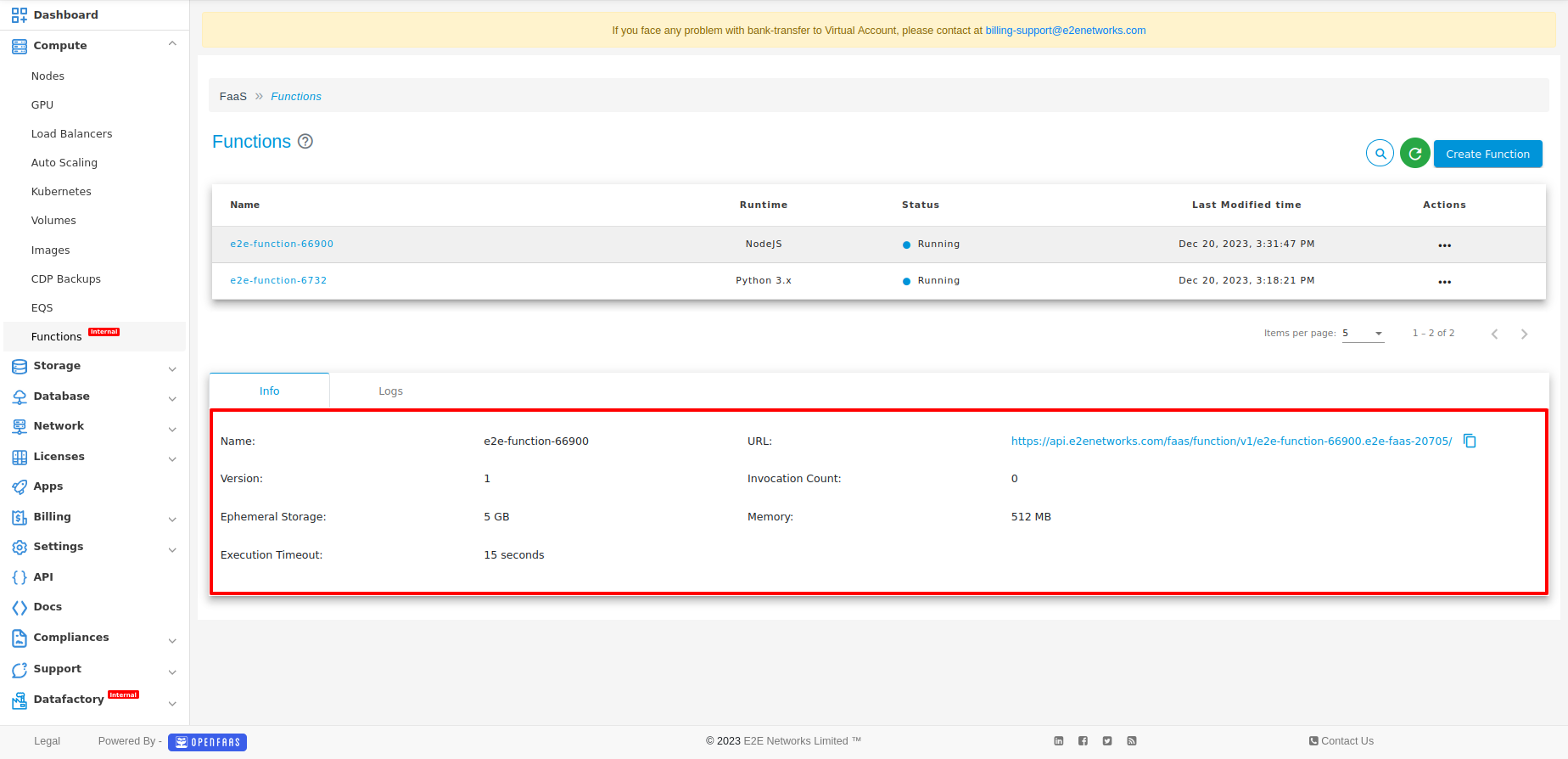1568x759 pixels.
Task: Open the e2e-function-6732 link
Action: 278,281
